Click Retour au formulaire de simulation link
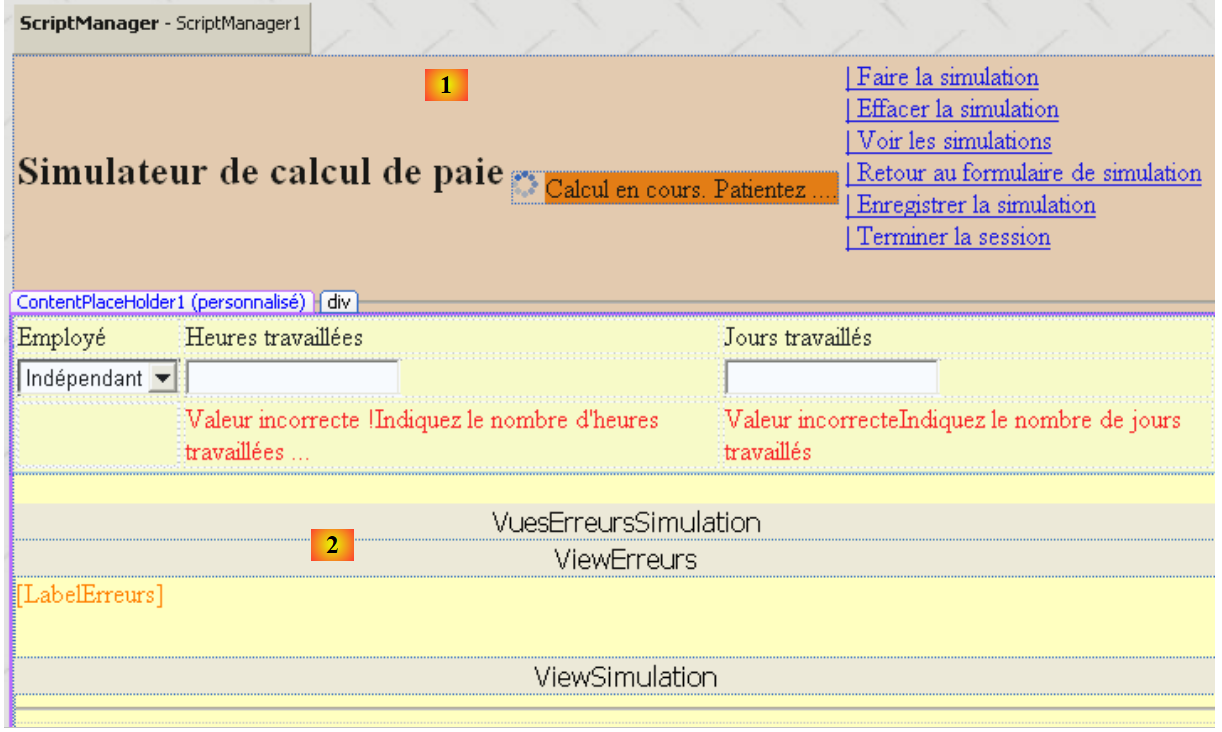The height and width of the screenshot is (732, 1222). click(1023, 173)
